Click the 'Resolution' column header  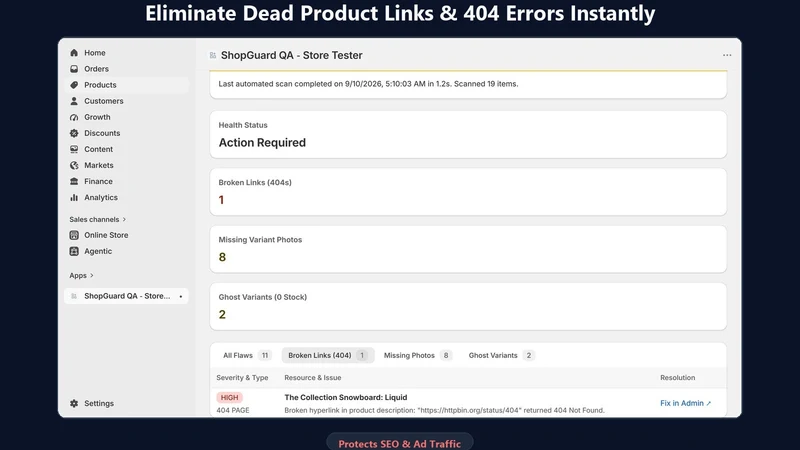[678, 378]
